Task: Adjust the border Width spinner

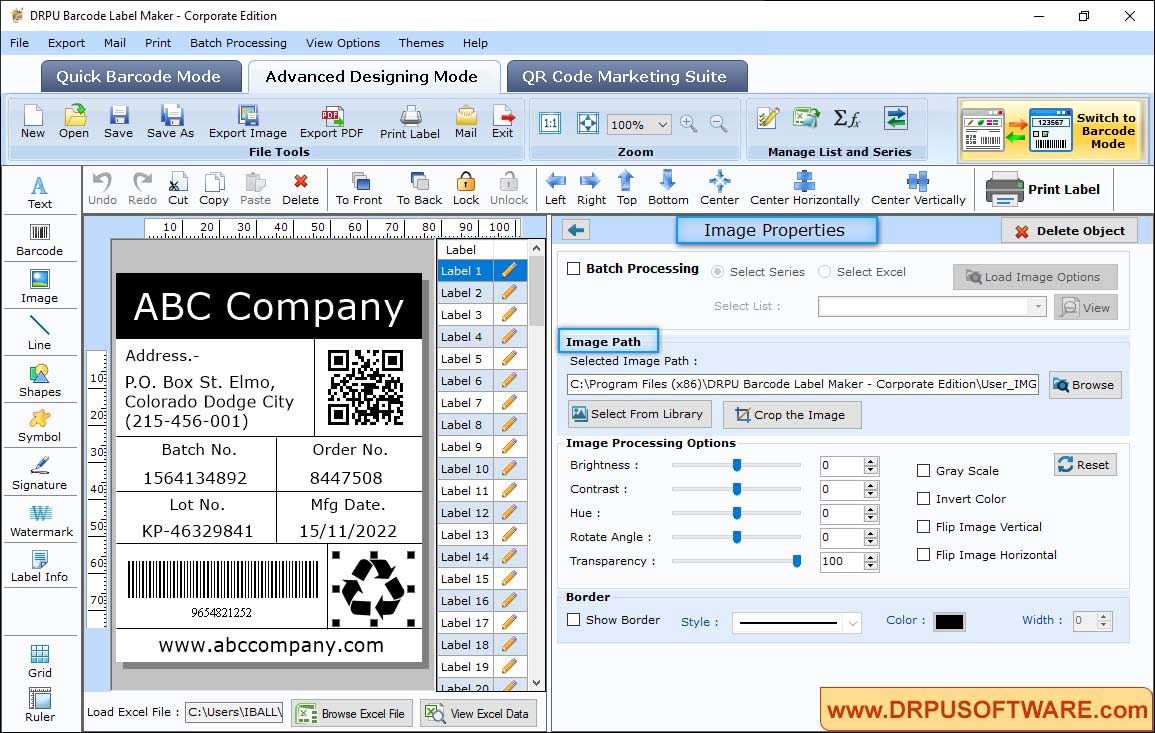Action: point(1103,621)
